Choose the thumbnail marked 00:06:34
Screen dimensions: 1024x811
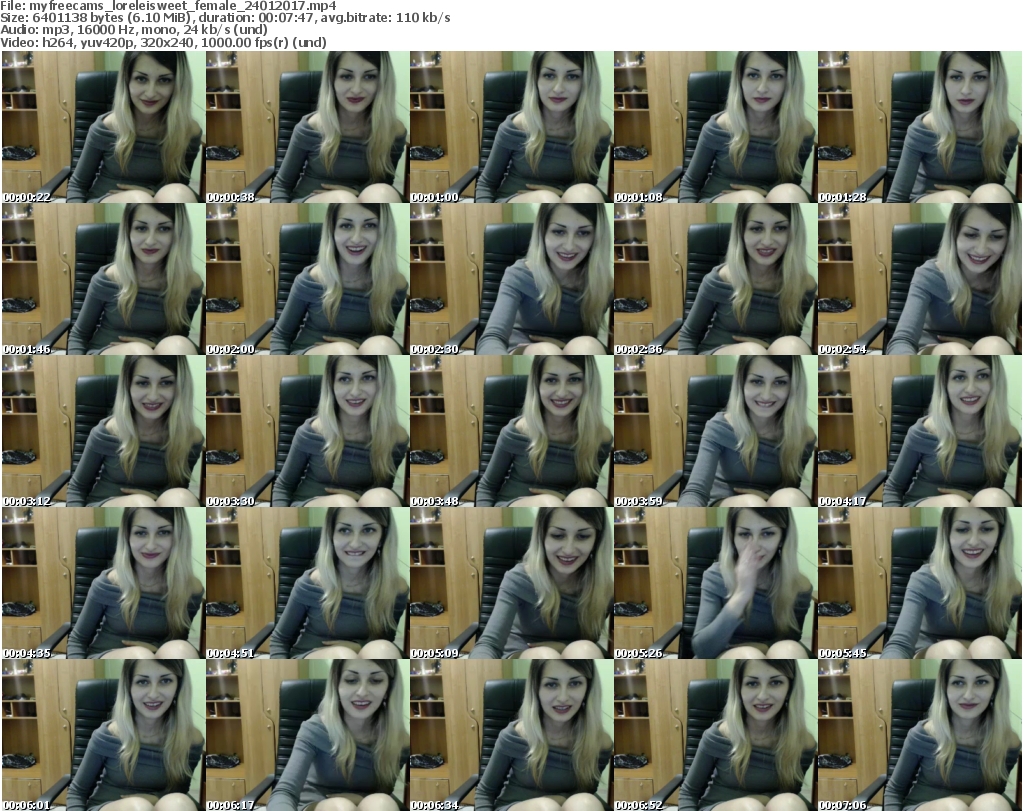(511, 735)
